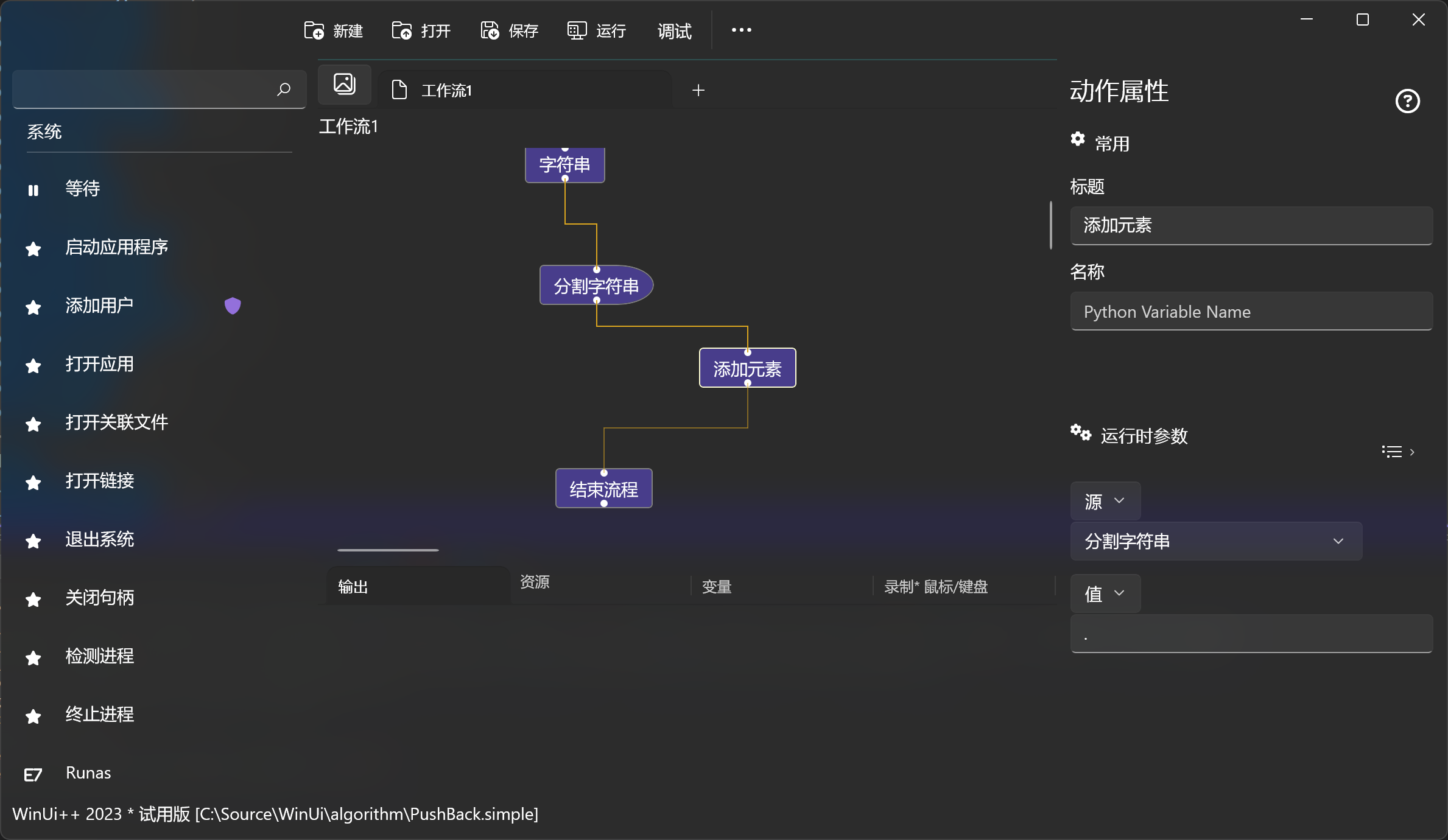Image resolution: width=1448 pixels, height=840 pixels.
Task: Switch to the 变量 tab
Action: click(717, 587)
